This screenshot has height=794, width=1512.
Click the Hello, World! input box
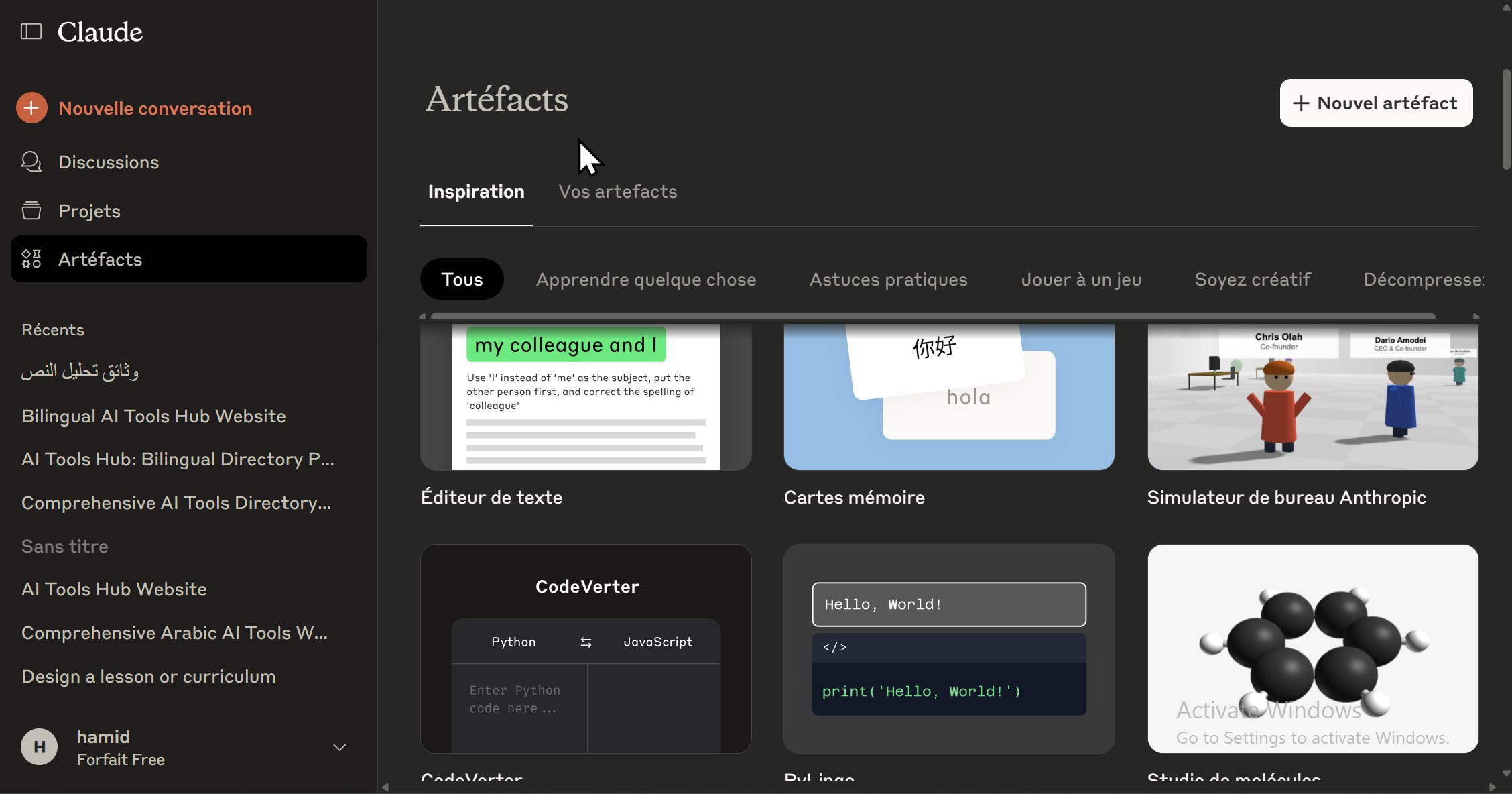coord(948,604)
